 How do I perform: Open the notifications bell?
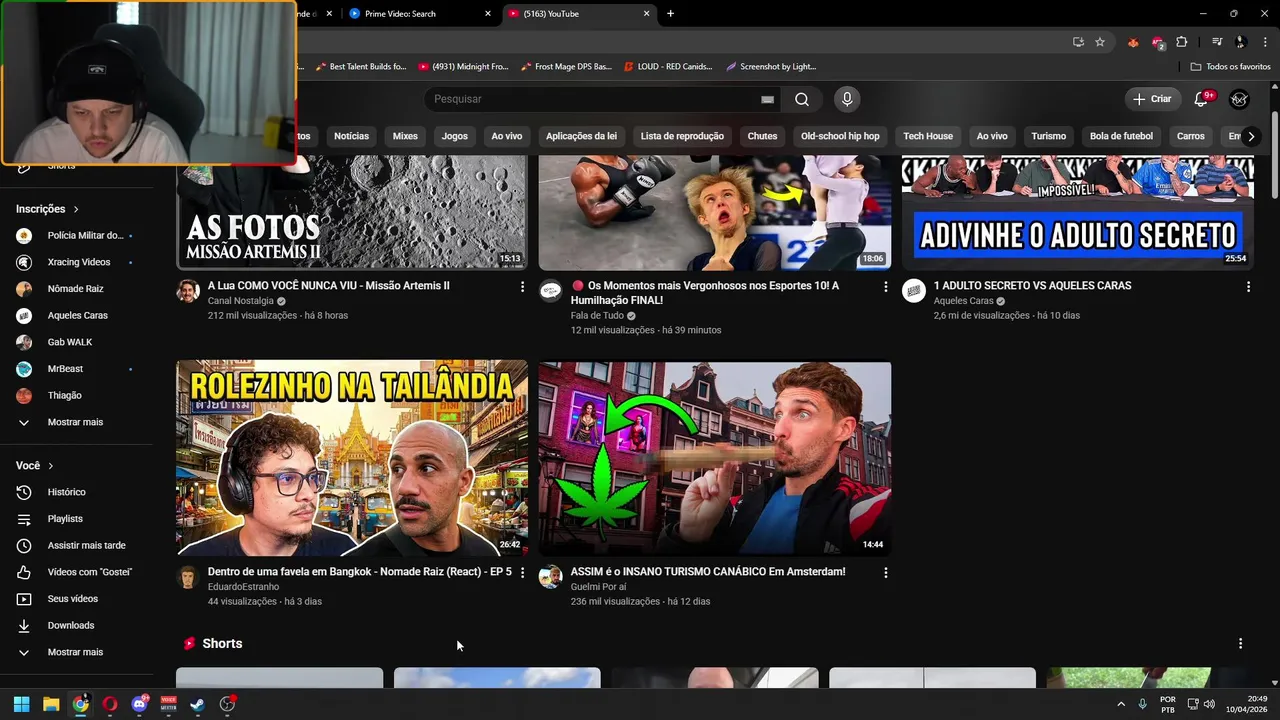[x=1203, y=99]
